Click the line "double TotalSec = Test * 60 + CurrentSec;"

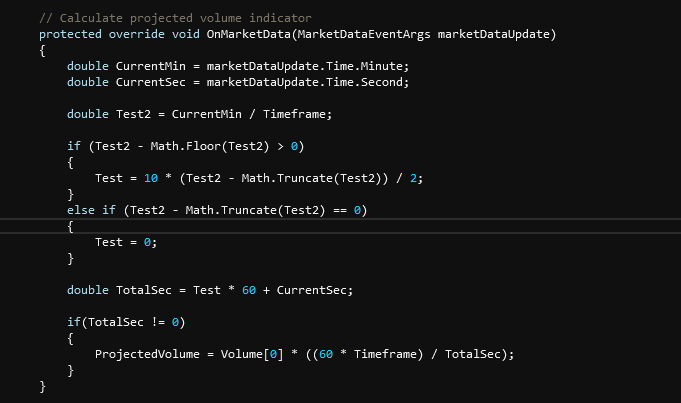pos(210,290)
